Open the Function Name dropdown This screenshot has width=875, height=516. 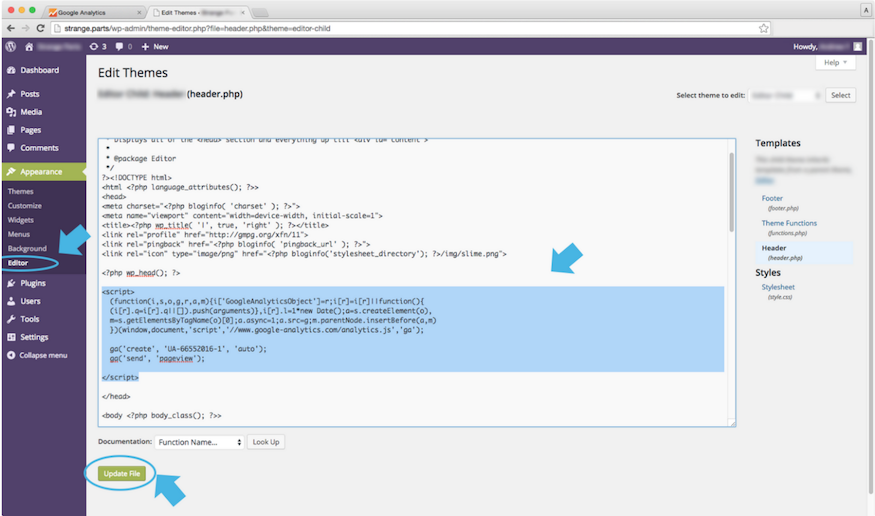point(199,442)
